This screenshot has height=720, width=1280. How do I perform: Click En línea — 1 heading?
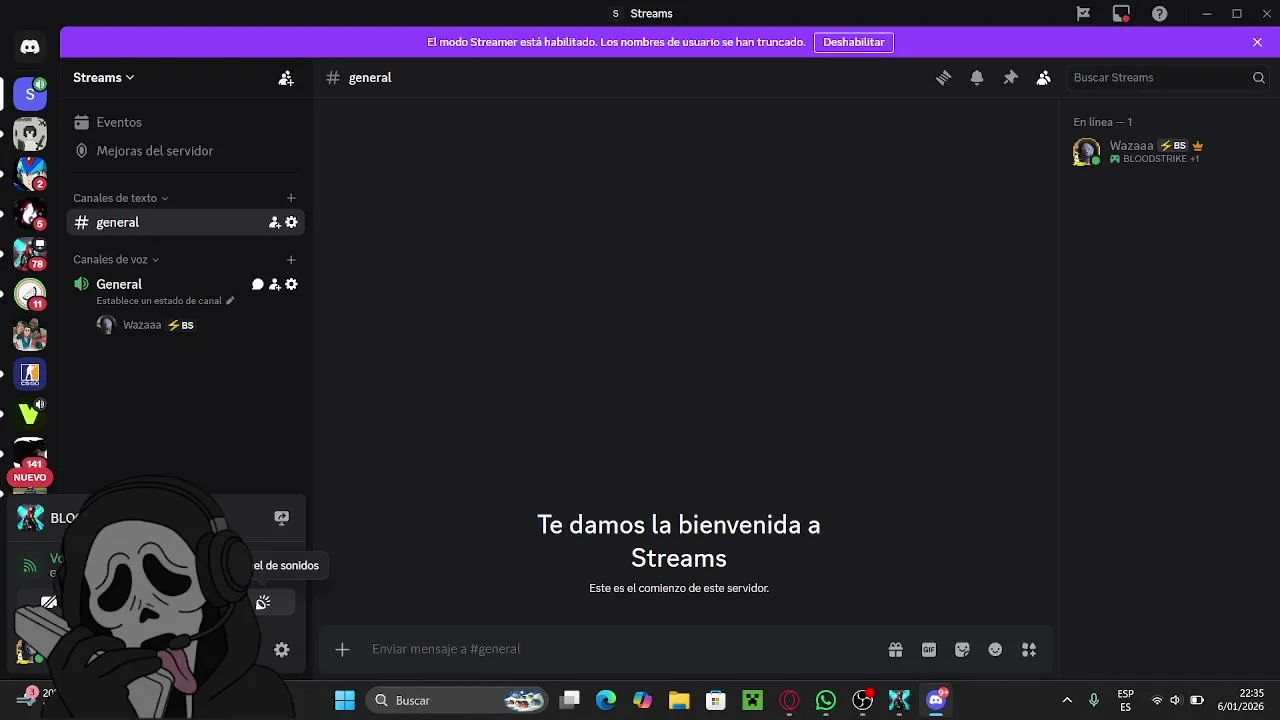tap(1102, 122)
